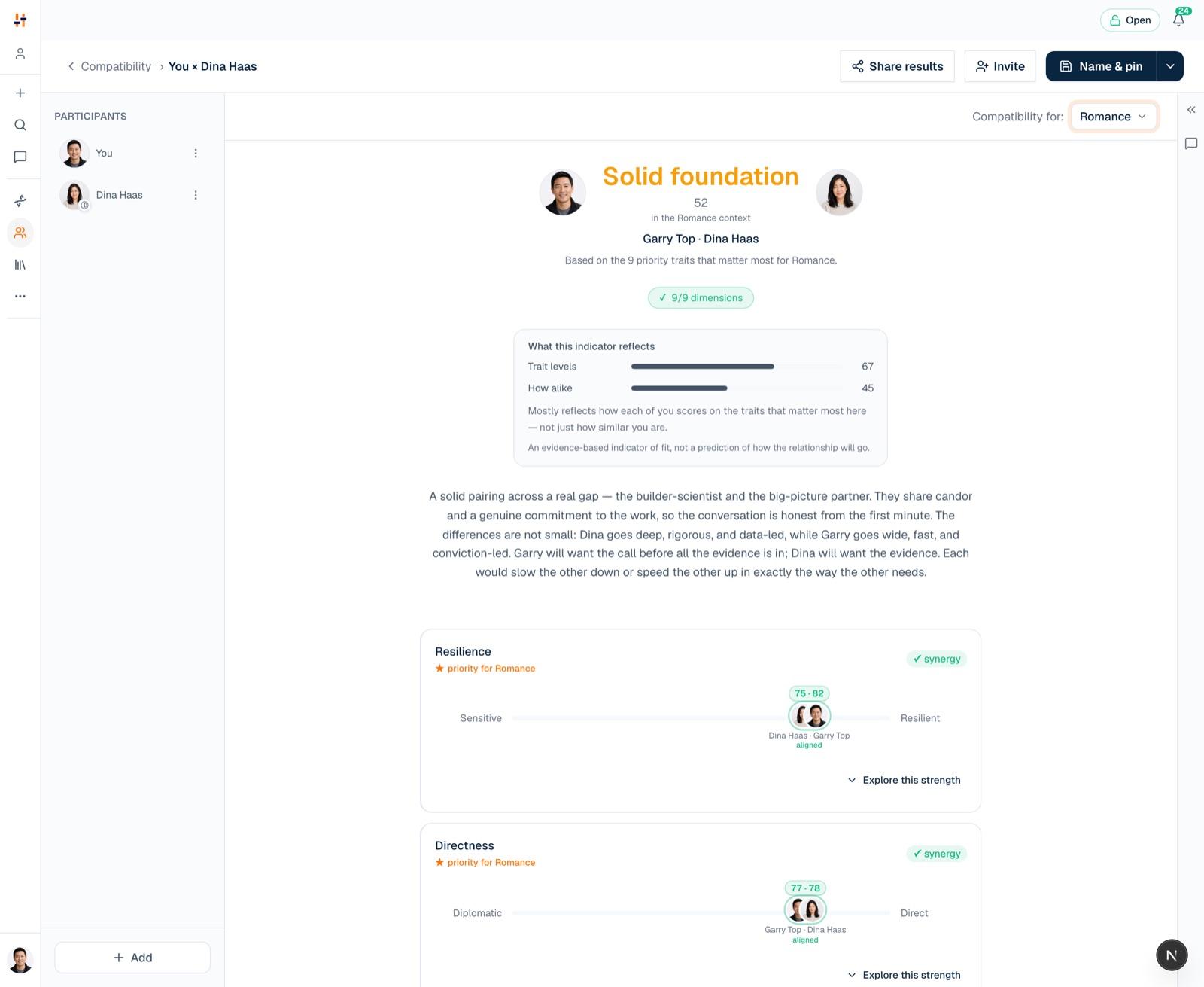The image size is (1204, 987).
Task: Click user avatar at sidebar bottom
Action: (x=20, y=959)
